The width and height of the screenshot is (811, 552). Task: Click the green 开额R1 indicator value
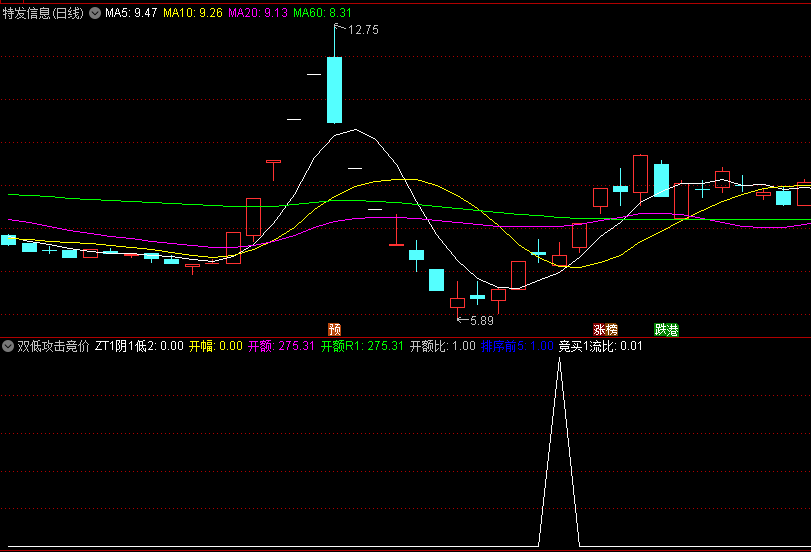coord(362,346)
